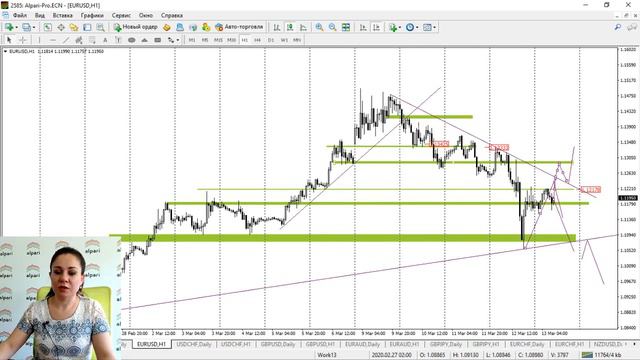
Task: Click the Tile Windows icon
Action: [346, 27]
